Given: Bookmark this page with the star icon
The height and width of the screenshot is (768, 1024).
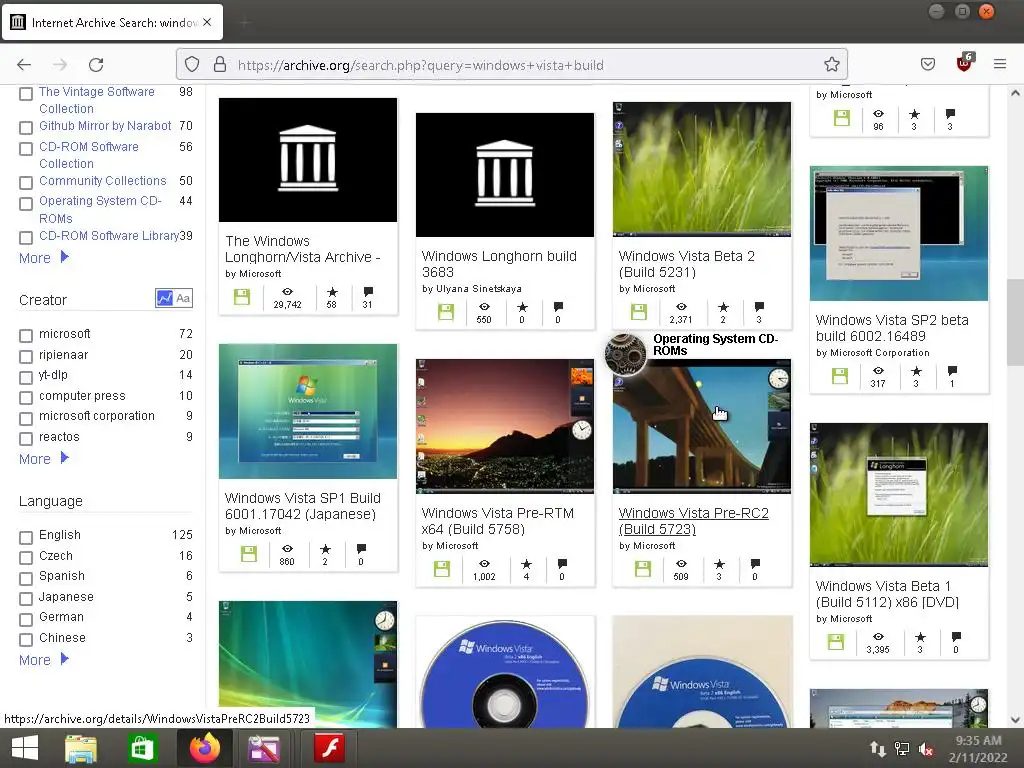Looking at the screenshot, I should (x=831, y=65).
